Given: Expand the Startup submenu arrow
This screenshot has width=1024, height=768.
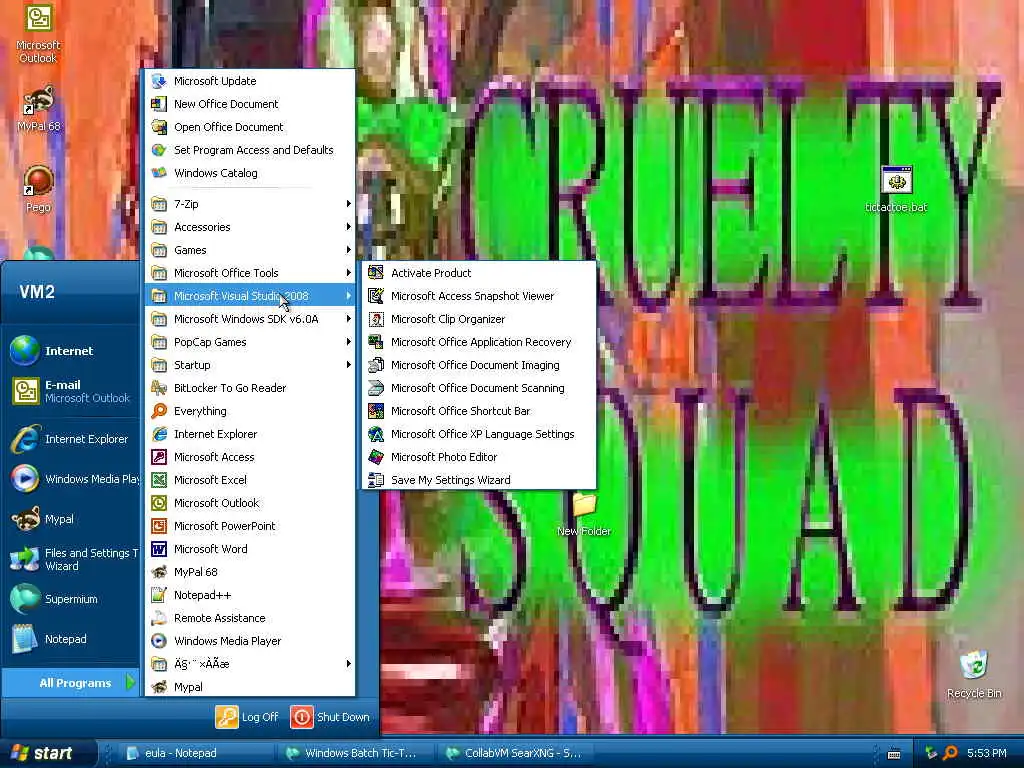Looking at the screenshot, I should point(348,364).
